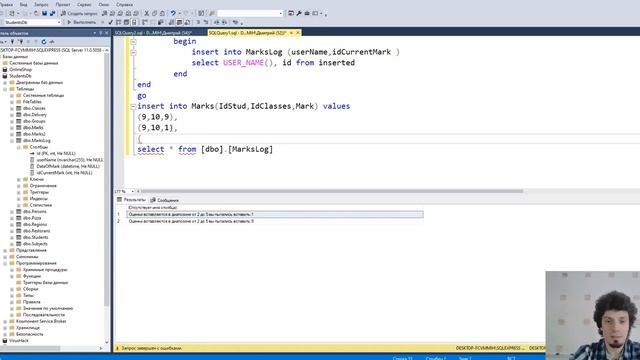Open the Справка menu
The image size is (640, 360).
[124, 4]
